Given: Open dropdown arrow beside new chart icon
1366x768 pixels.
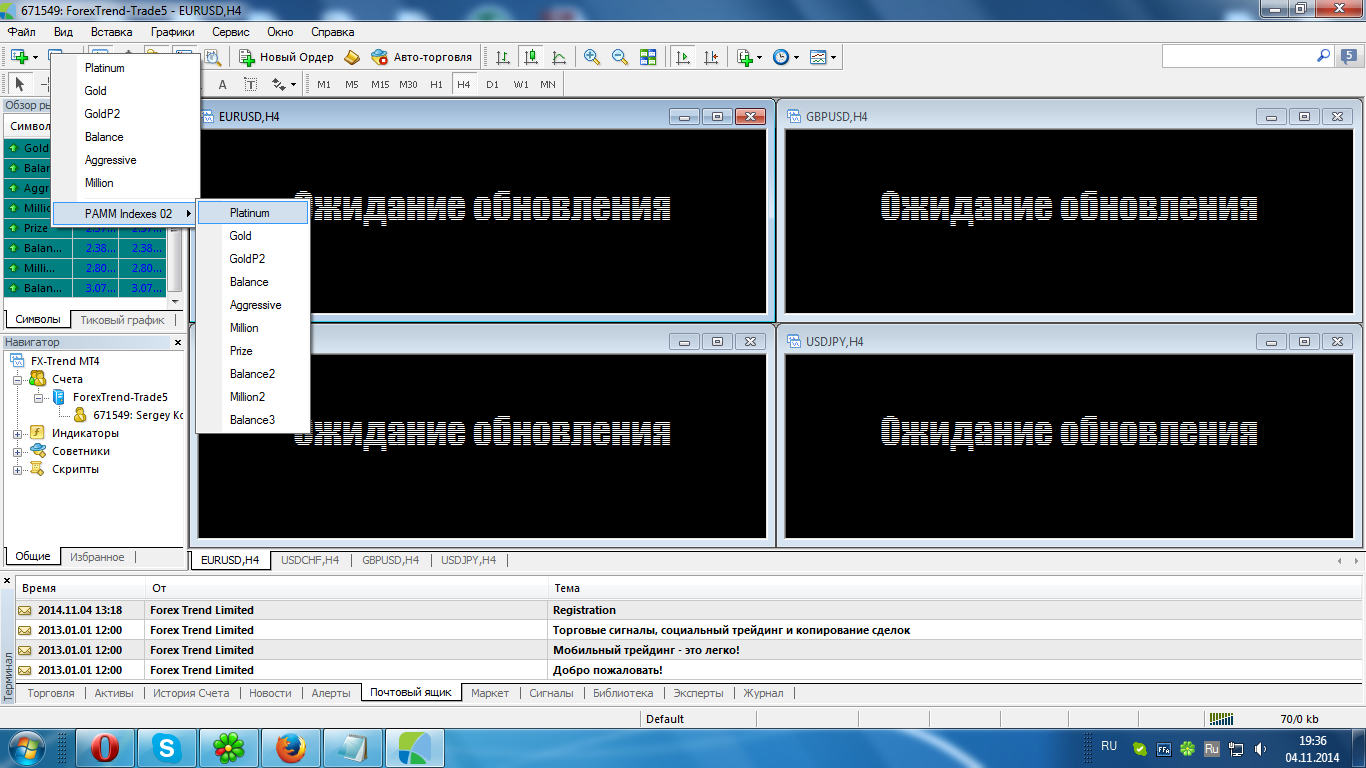Looking at the screenshot, I should (35, 57).
